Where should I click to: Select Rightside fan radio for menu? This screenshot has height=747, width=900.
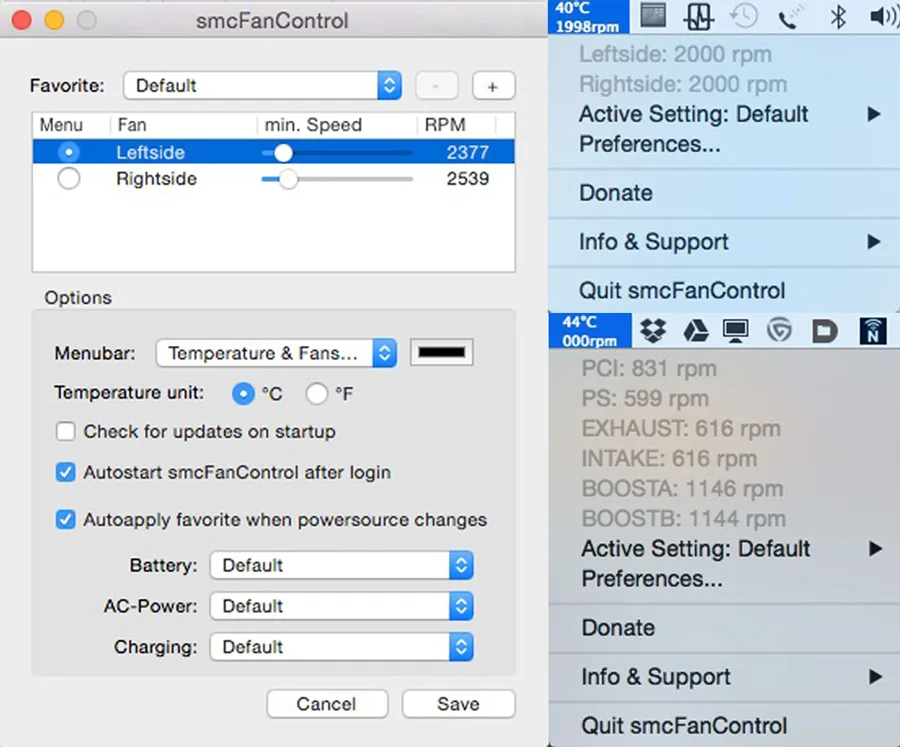(69, 179)
